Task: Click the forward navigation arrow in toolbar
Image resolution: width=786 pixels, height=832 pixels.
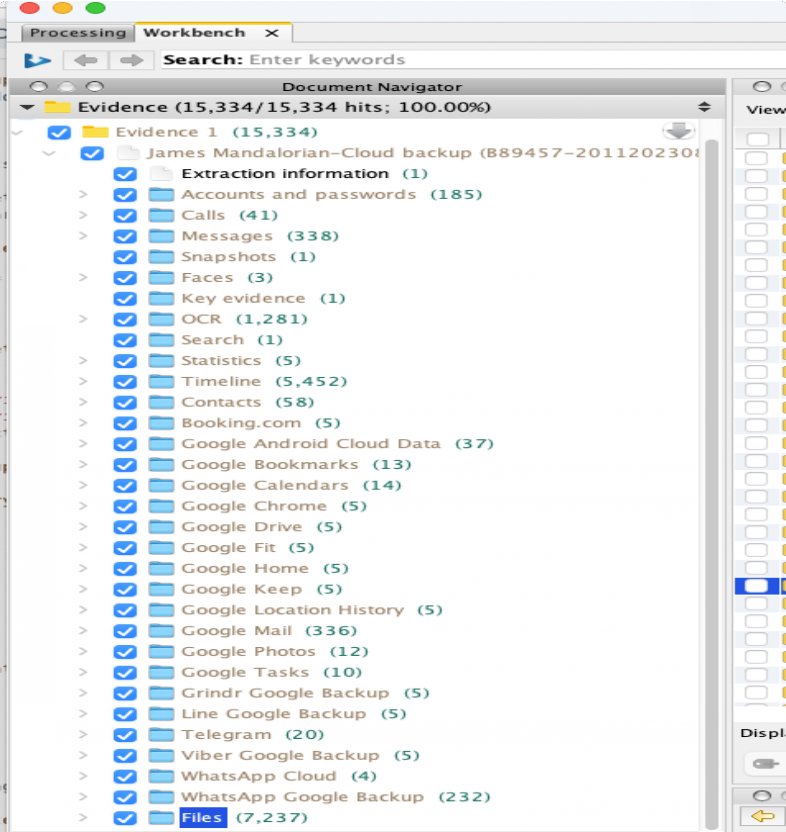Action: (130, 60)
